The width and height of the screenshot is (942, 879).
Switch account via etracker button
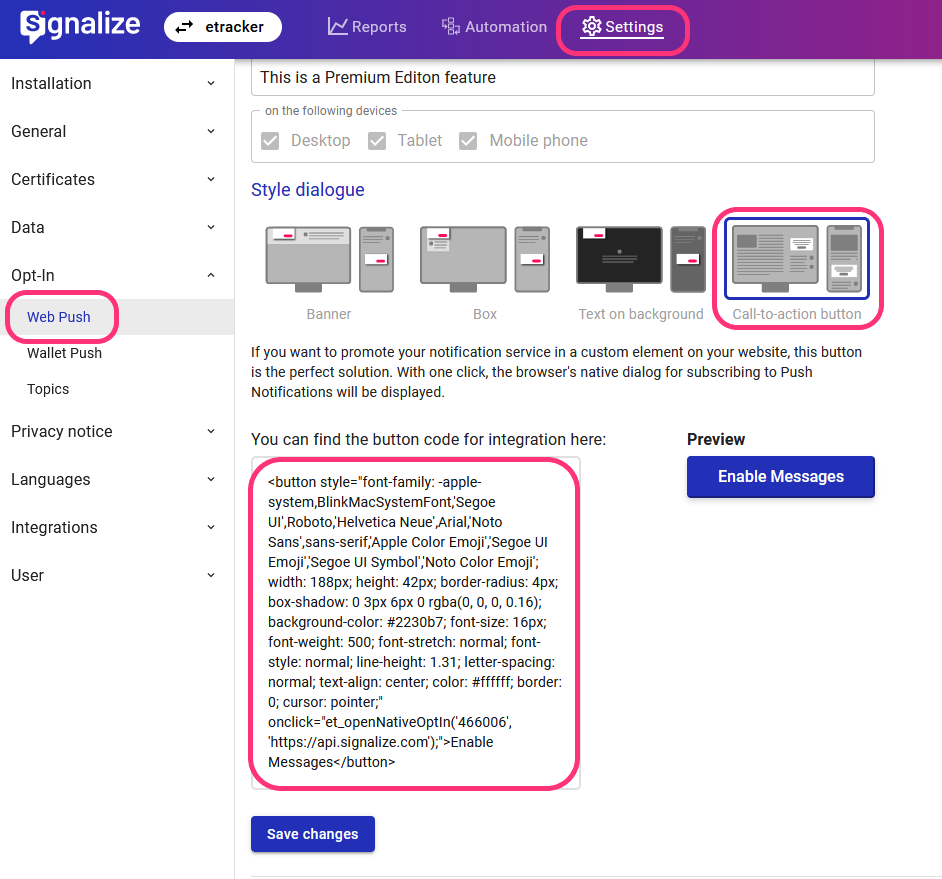point(223,27)
